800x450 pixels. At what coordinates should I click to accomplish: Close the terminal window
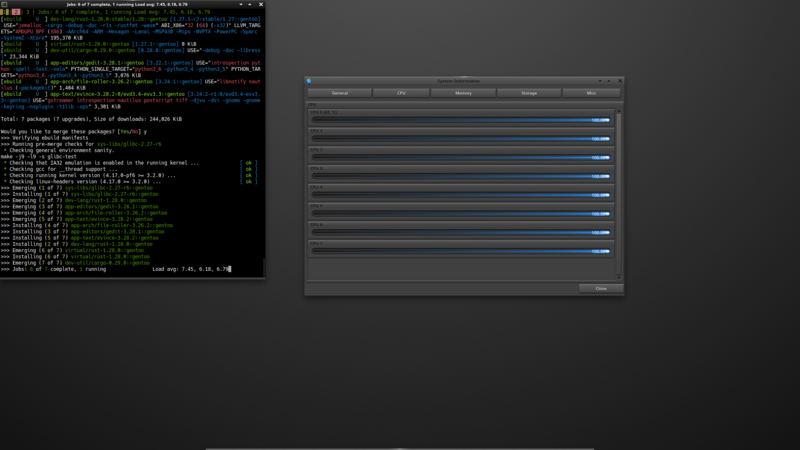(x=261, y=4)
